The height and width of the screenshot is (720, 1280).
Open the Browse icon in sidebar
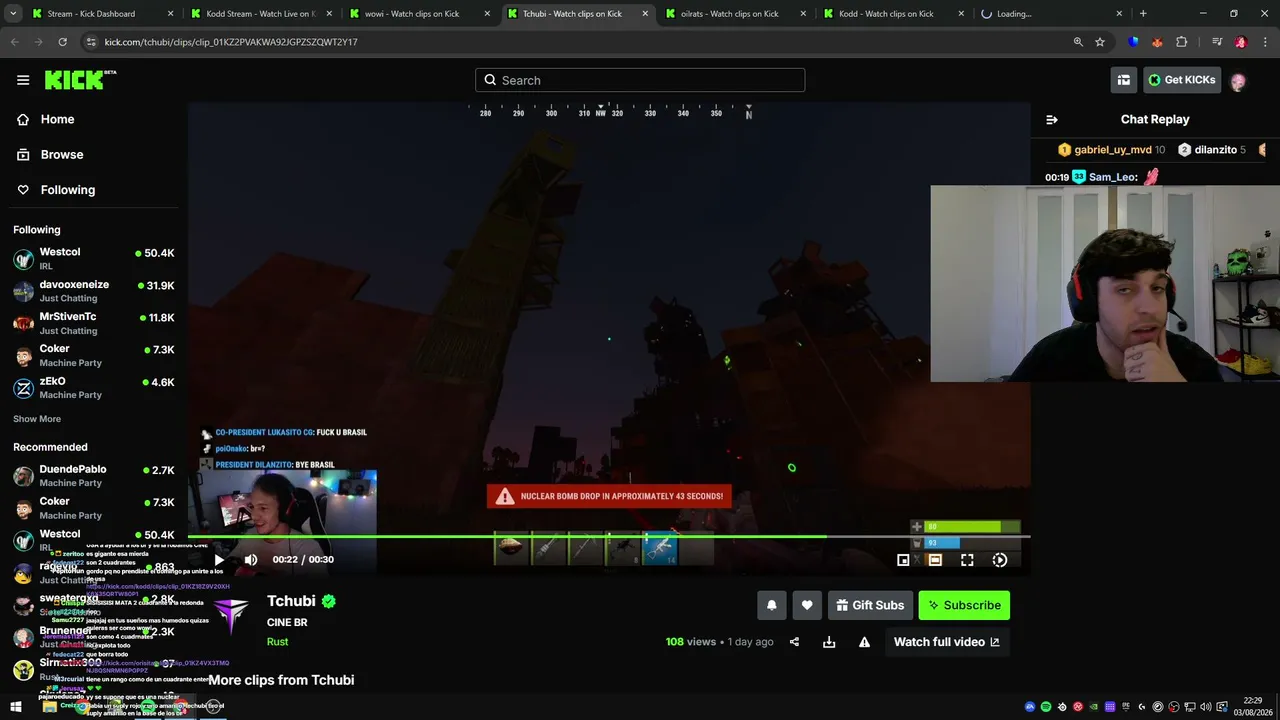23,154
